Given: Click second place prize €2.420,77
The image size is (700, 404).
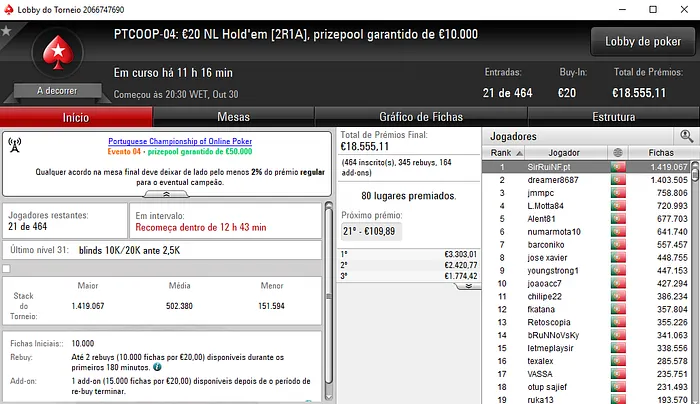Looking at the screenshot, I should point(460,265).
